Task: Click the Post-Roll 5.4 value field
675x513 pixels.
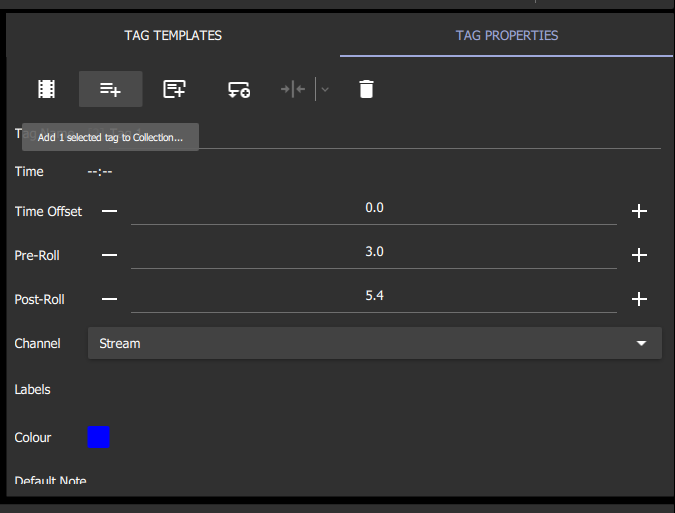Action: click(x=374, y=296)
